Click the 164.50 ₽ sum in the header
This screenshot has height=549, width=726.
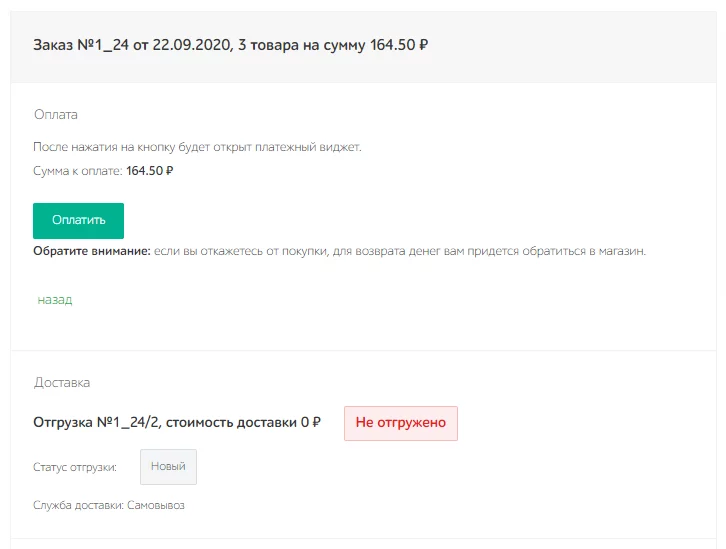coord(394,45)
